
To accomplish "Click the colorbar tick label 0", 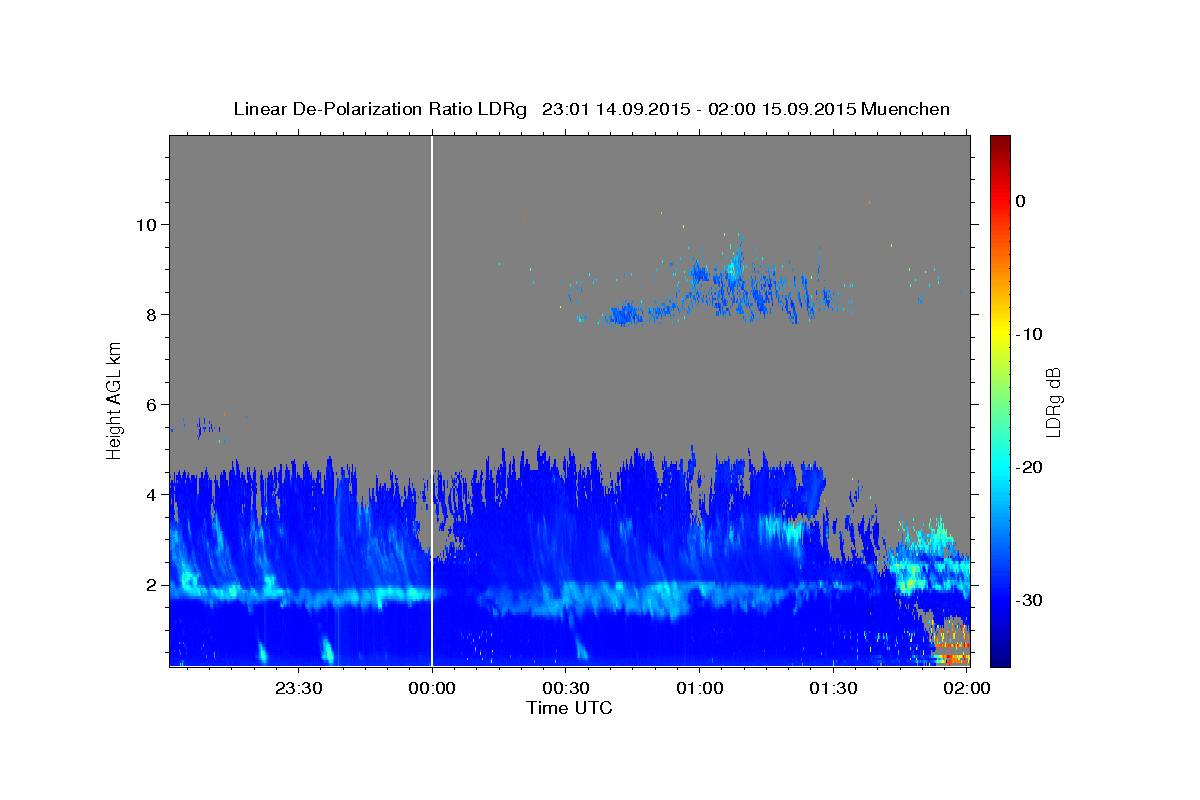I will [x=1021, y=201].
